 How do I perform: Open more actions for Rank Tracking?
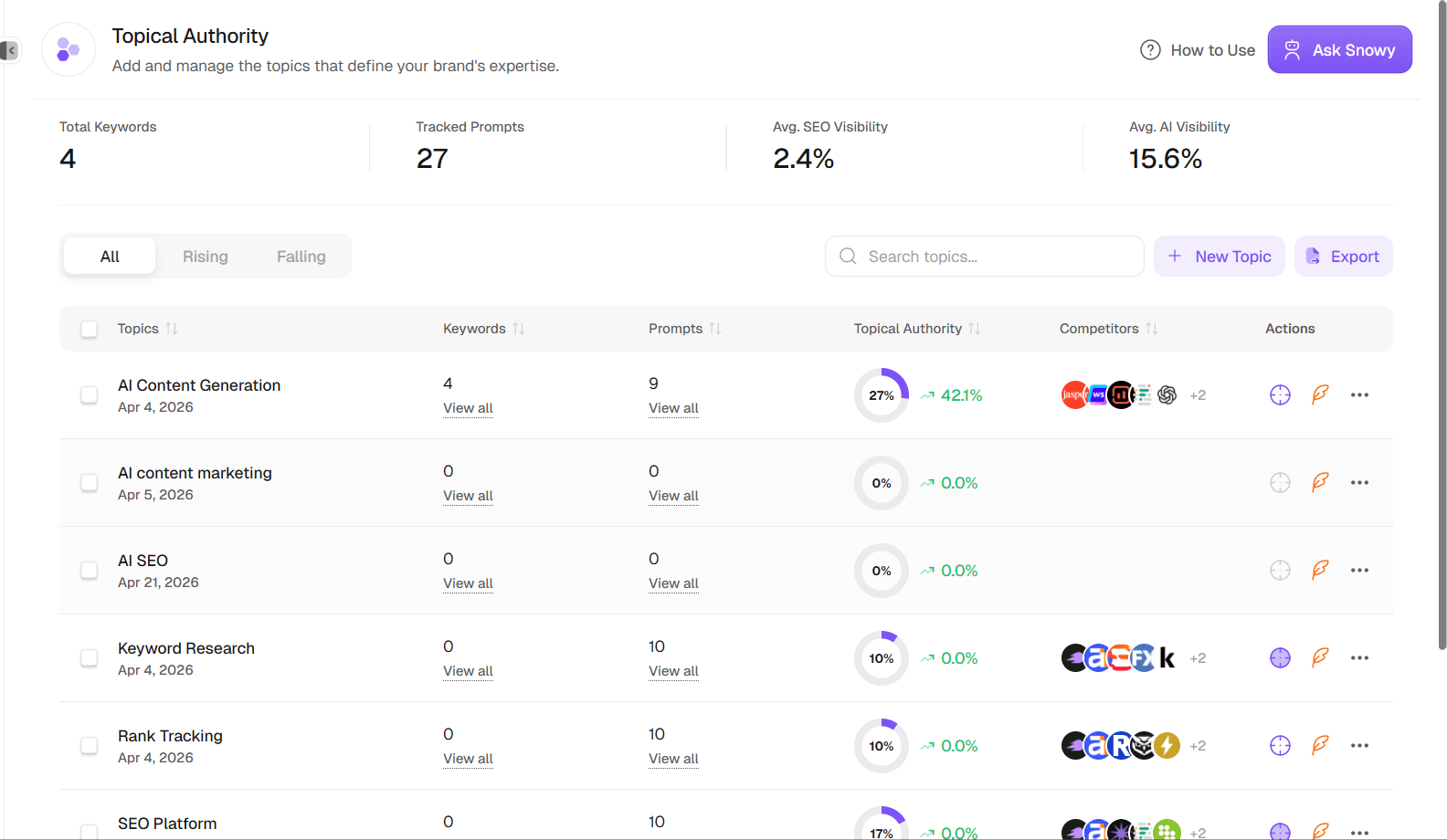coord(1359,745)
